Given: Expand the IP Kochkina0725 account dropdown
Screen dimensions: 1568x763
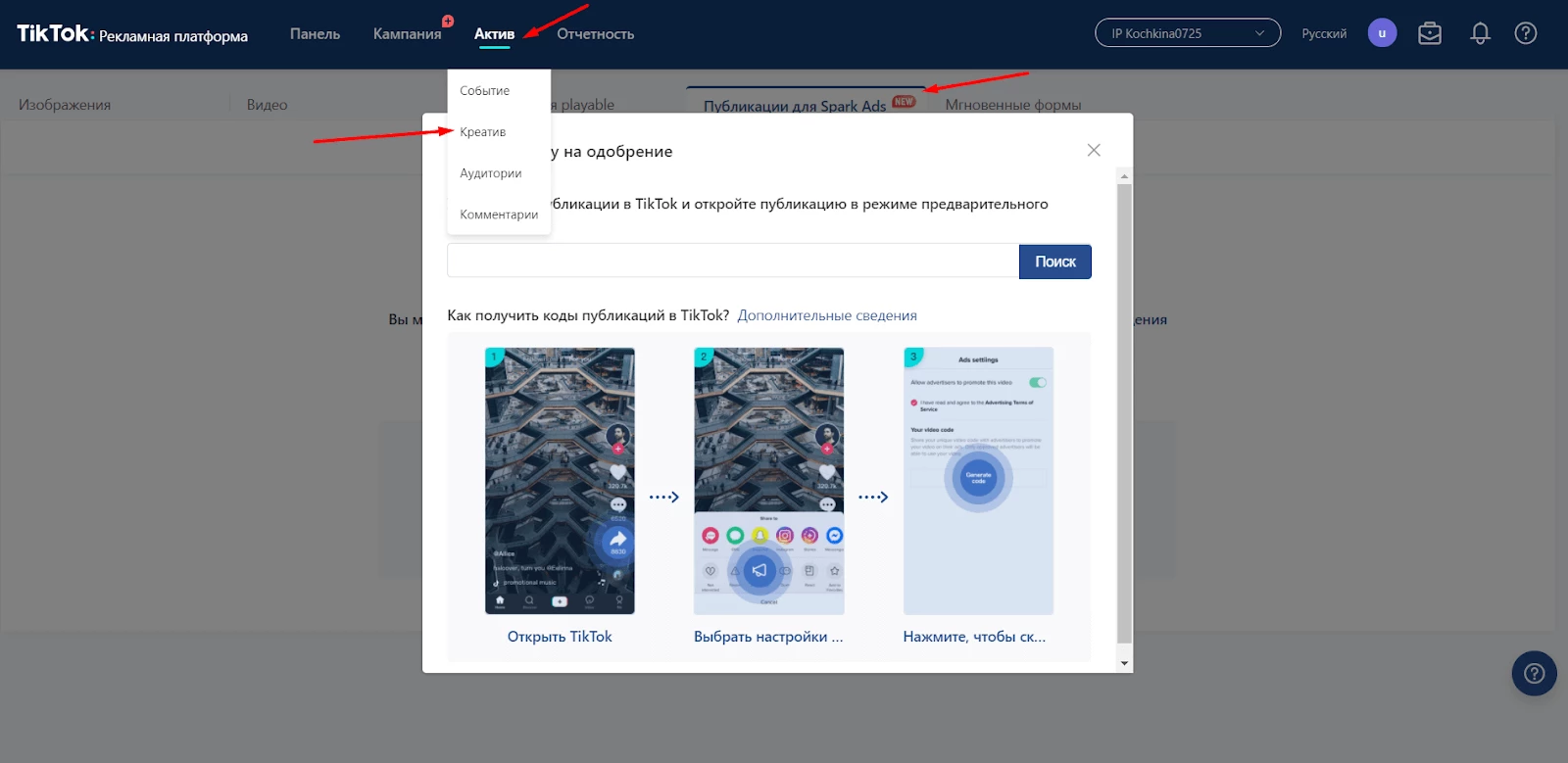Looking at the screenshot, I should tap(1188, 33).
